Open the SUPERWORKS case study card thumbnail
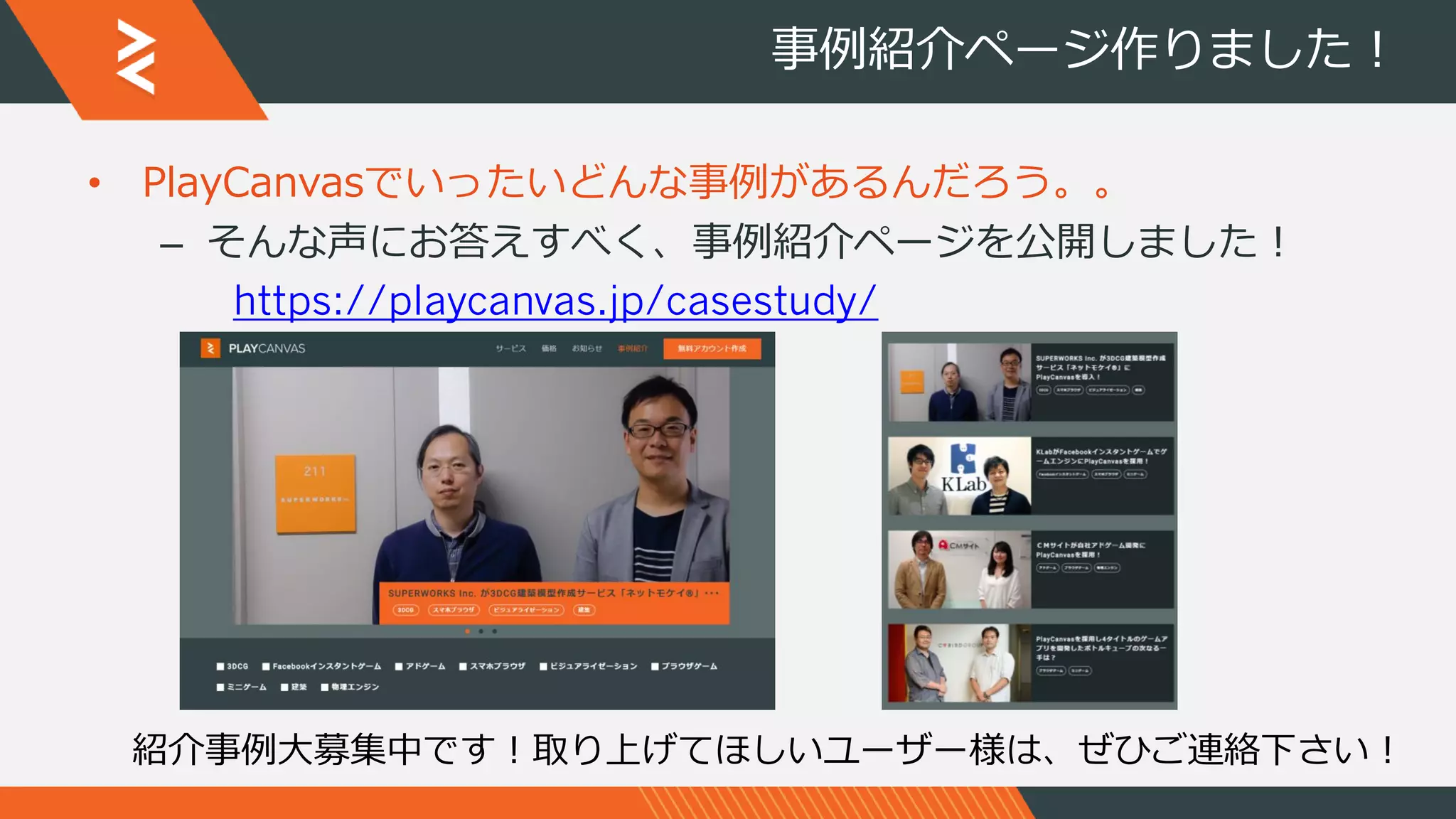1456x819 pixels. 959,382
